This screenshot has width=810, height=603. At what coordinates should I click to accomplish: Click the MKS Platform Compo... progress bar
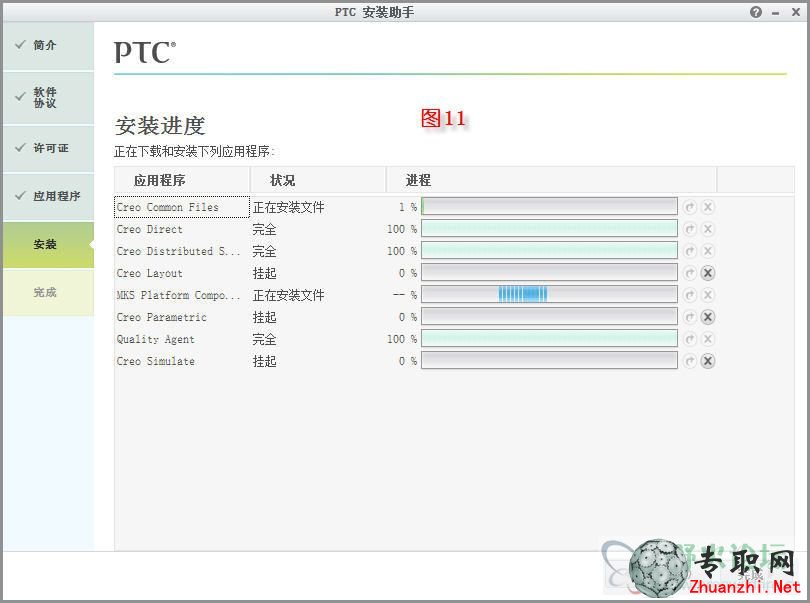pos(549,295)
